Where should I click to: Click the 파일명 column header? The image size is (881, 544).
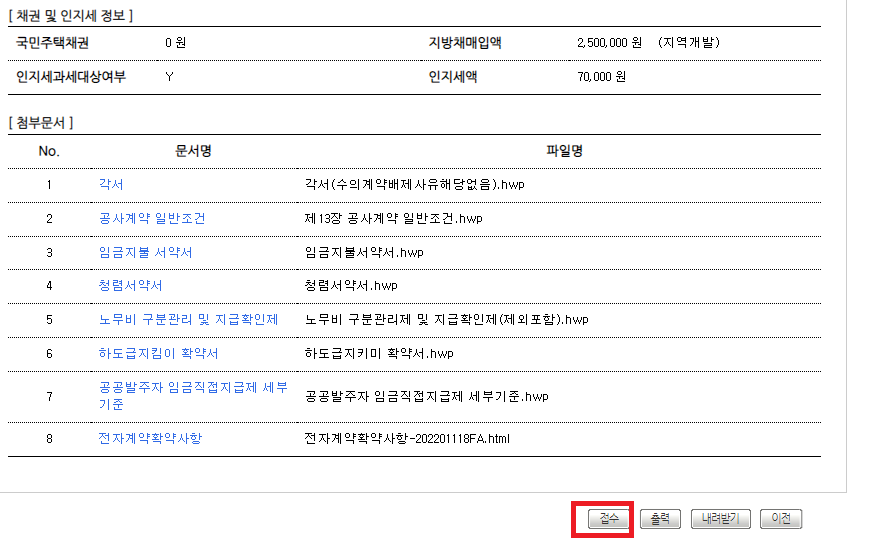564,151
